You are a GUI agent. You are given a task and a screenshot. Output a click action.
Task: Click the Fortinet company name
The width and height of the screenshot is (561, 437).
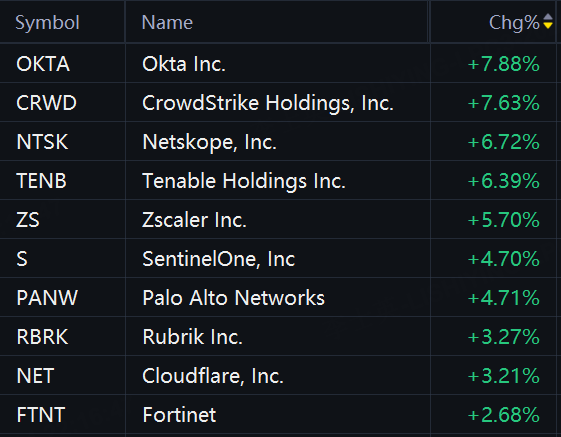(179, 415)
